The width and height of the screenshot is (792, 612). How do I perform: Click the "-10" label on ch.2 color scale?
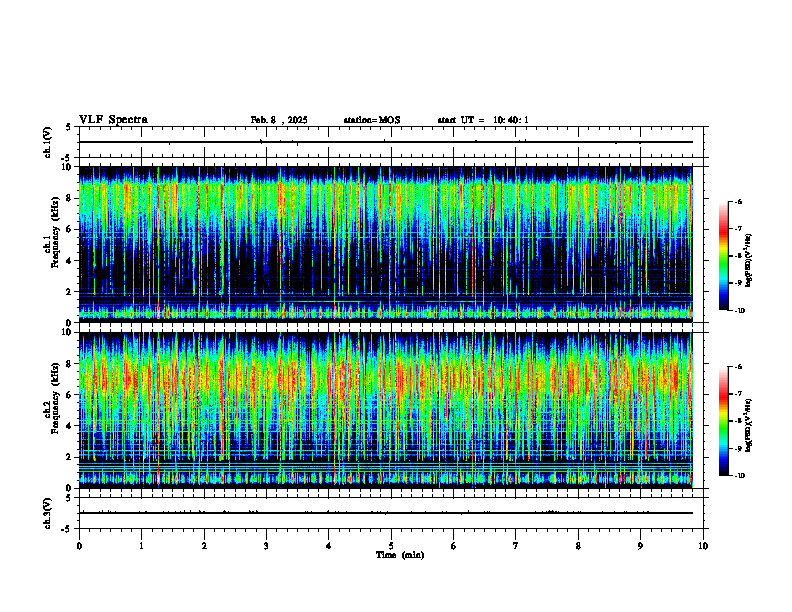739,476
